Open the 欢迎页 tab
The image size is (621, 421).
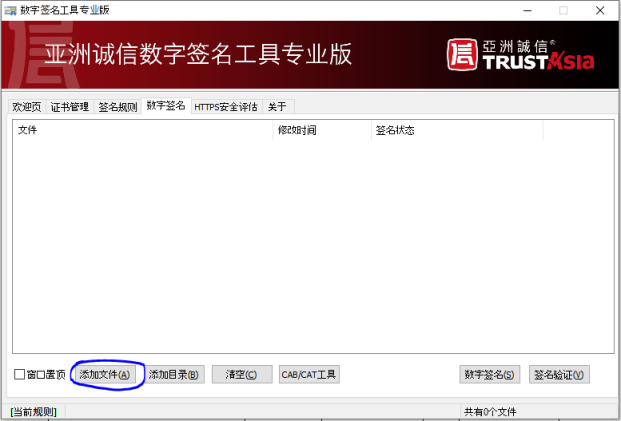pyautogui.click(x=27, y=107)
